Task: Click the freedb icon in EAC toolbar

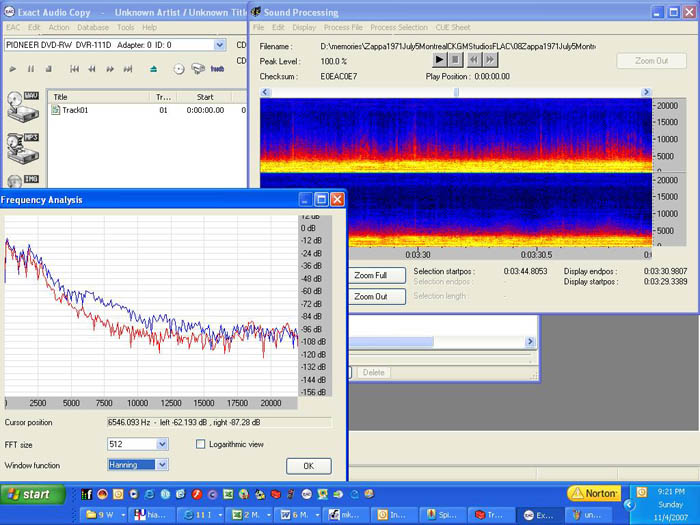Action: (x=217, y=69)
